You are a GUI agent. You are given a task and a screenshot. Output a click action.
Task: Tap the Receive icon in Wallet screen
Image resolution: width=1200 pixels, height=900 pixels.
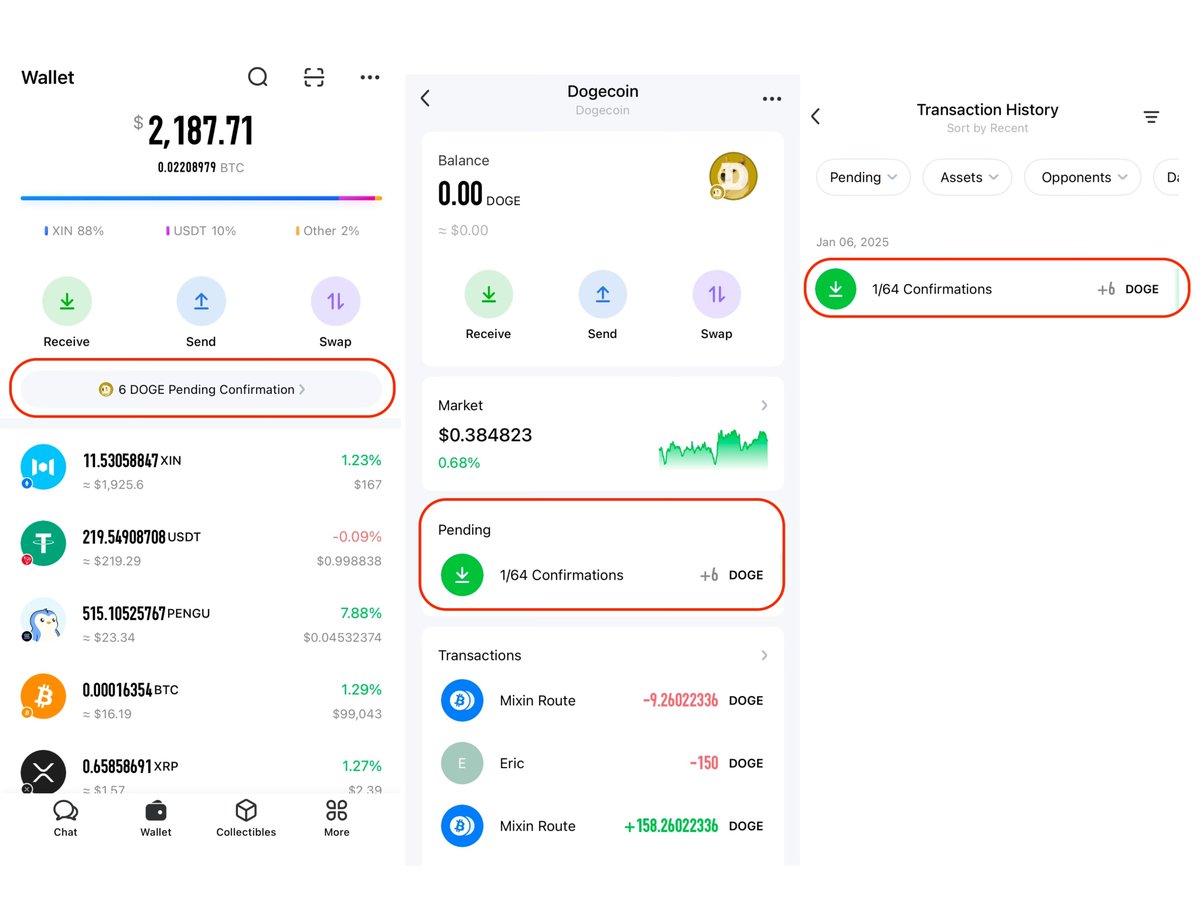click(x=67, y=301)
